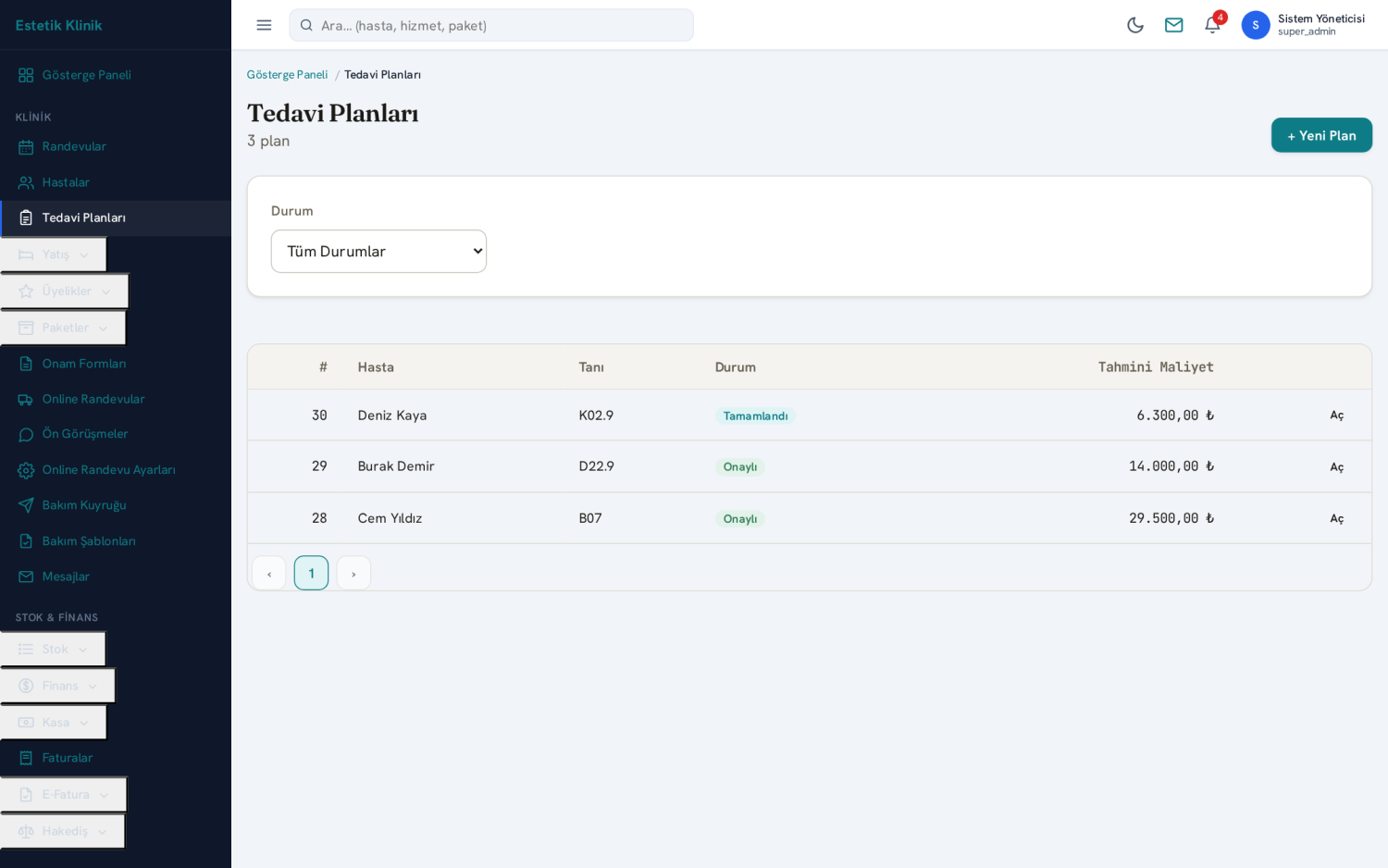Expand the Finans sidebar group
Viewport: 1388px width, 868px height.
(57, 686)
